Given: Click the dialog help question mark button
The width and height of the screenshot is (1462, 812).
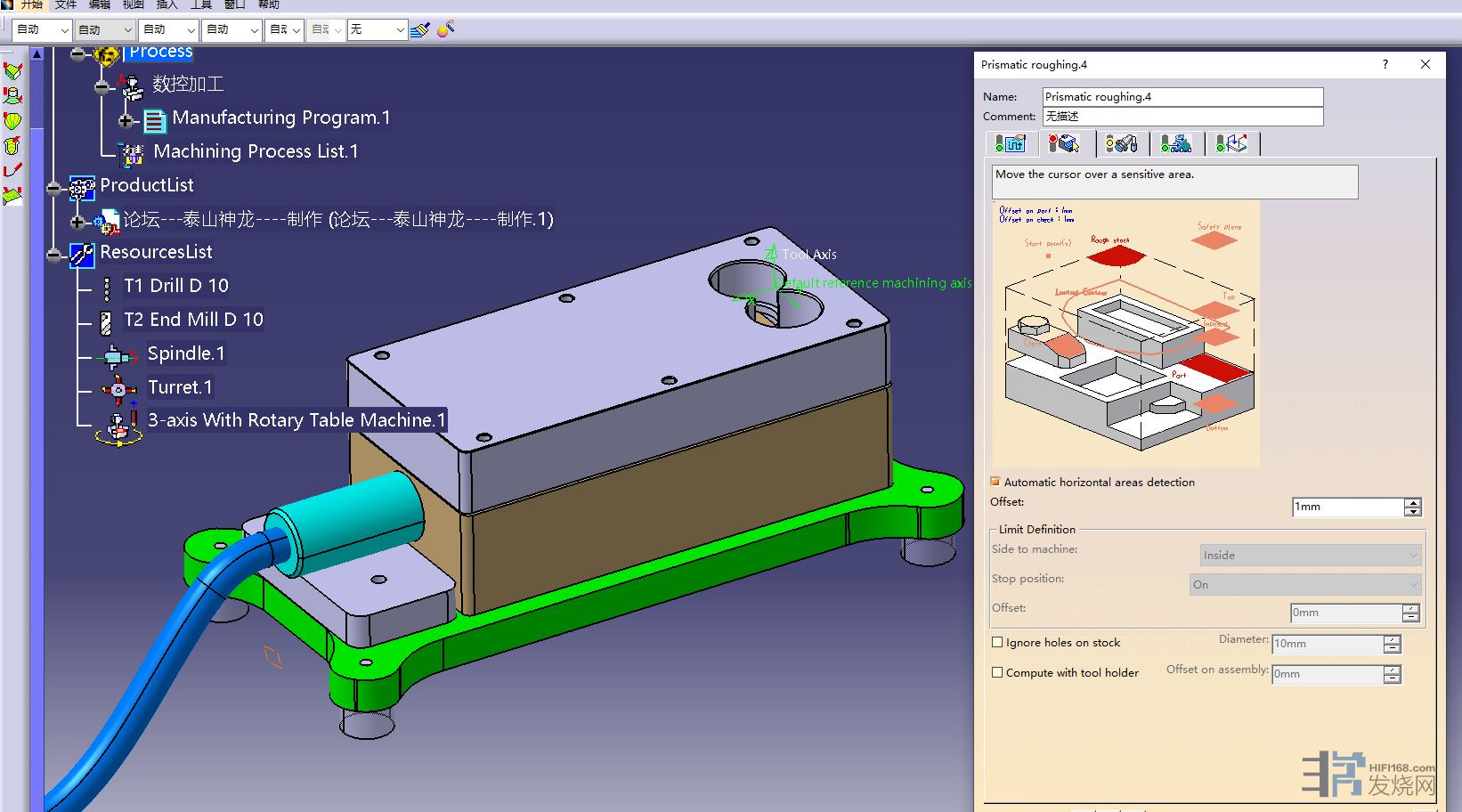Looking at the screenshot, I should (x=1385, y=64).
